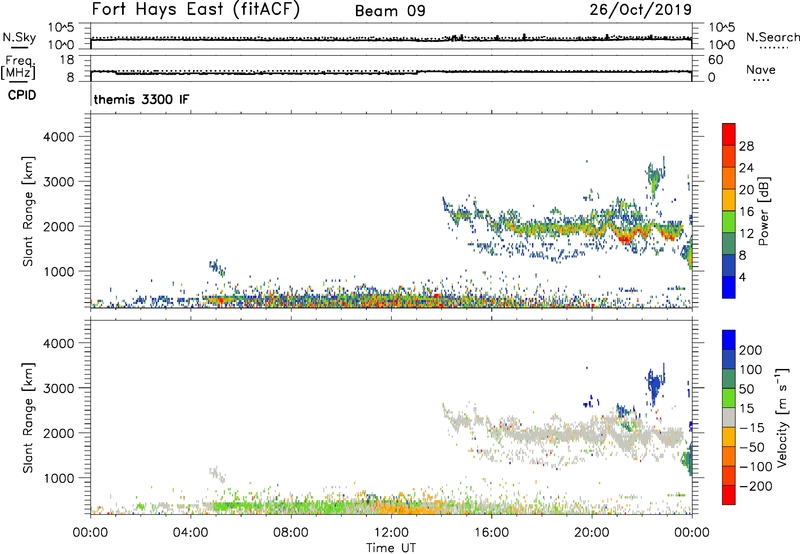This screenshot has width=800, height=554.
Task: Click the 'Velocity [m s⁻¹]' color bar label
Action: 782,417
